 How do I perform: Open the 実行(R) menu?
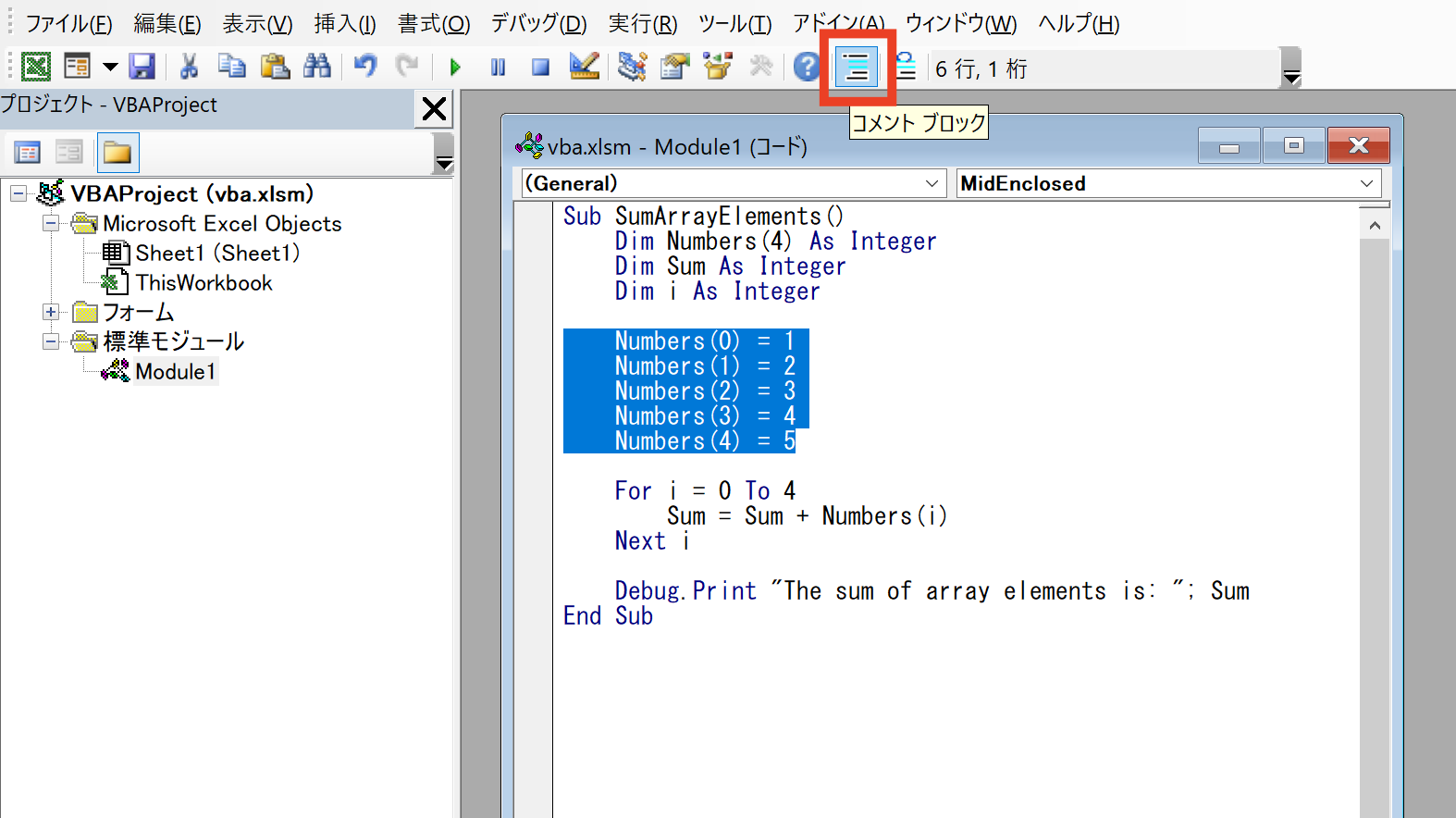click(643, 23)
